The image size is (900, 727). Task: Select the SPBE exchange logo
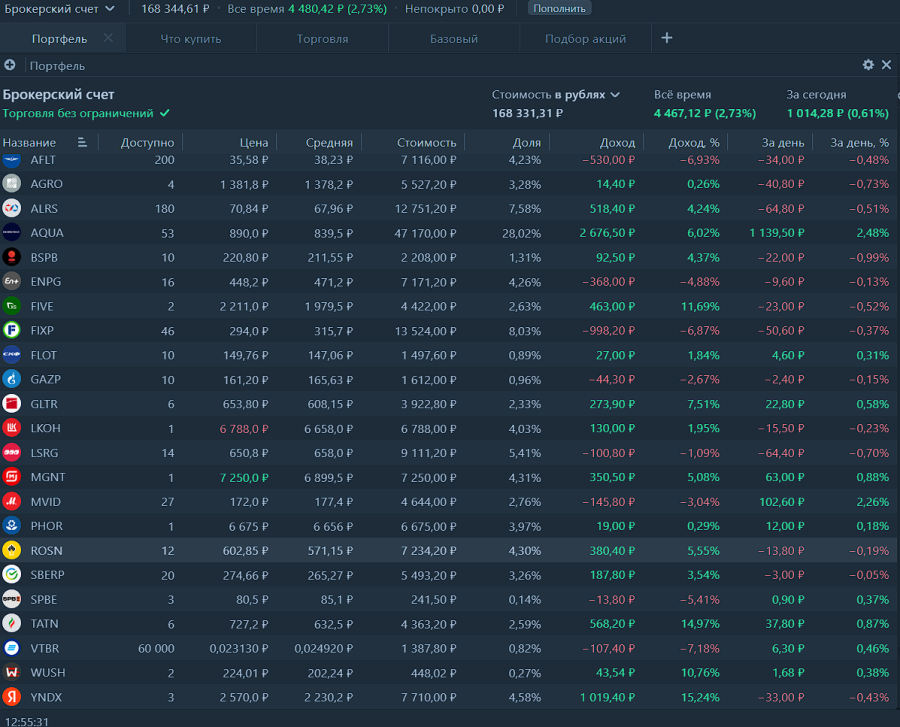11,599
